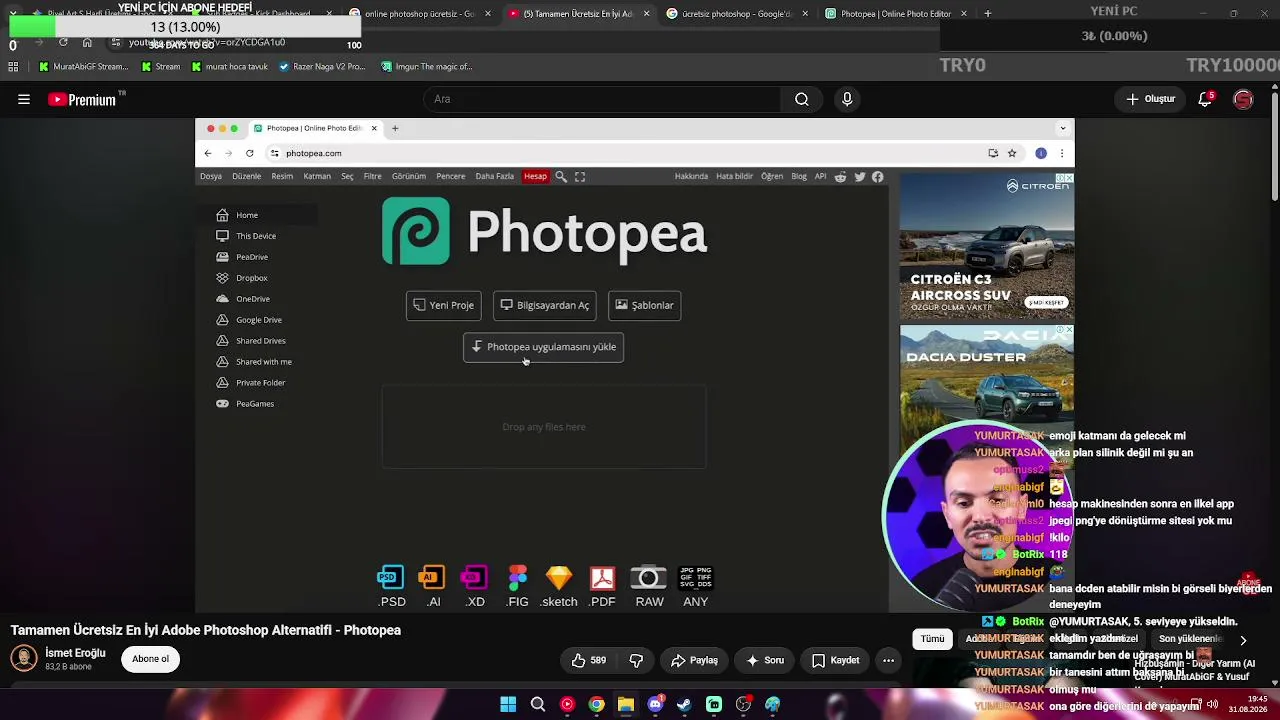Open the Dosya menu in Photopea

(211, 177)
